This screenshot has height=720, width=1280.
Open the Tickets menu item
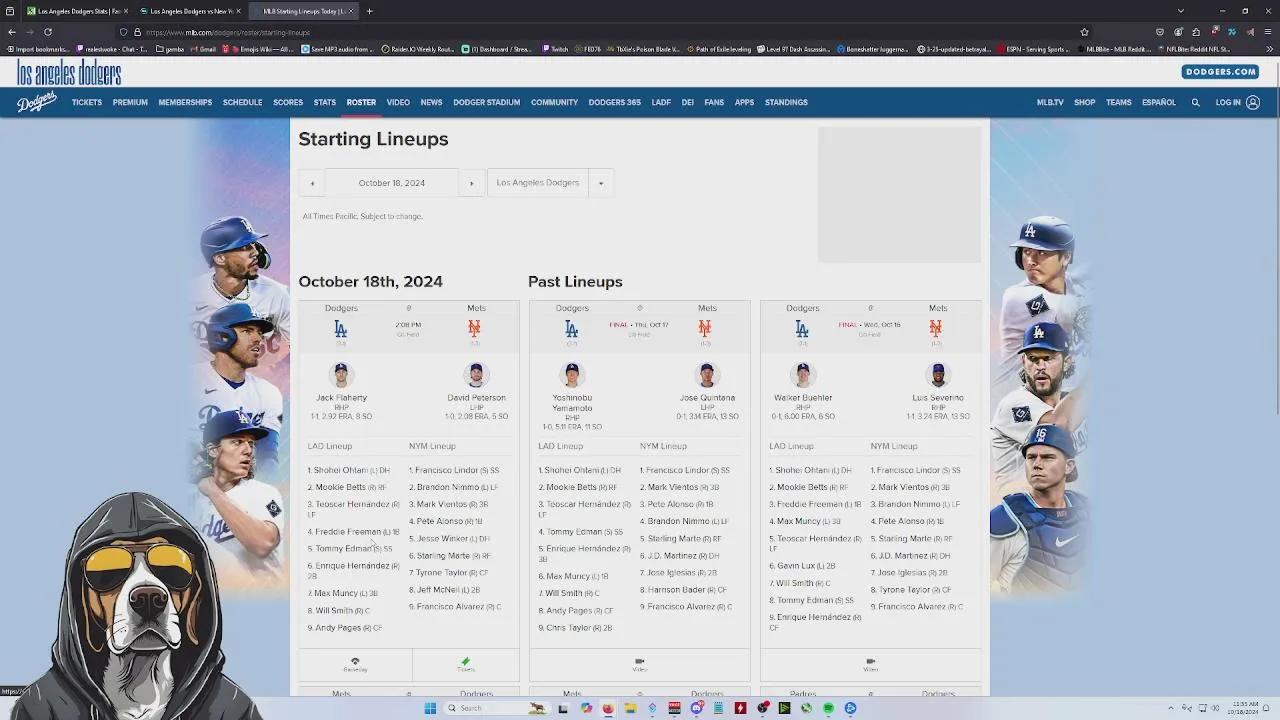[87, 102]
